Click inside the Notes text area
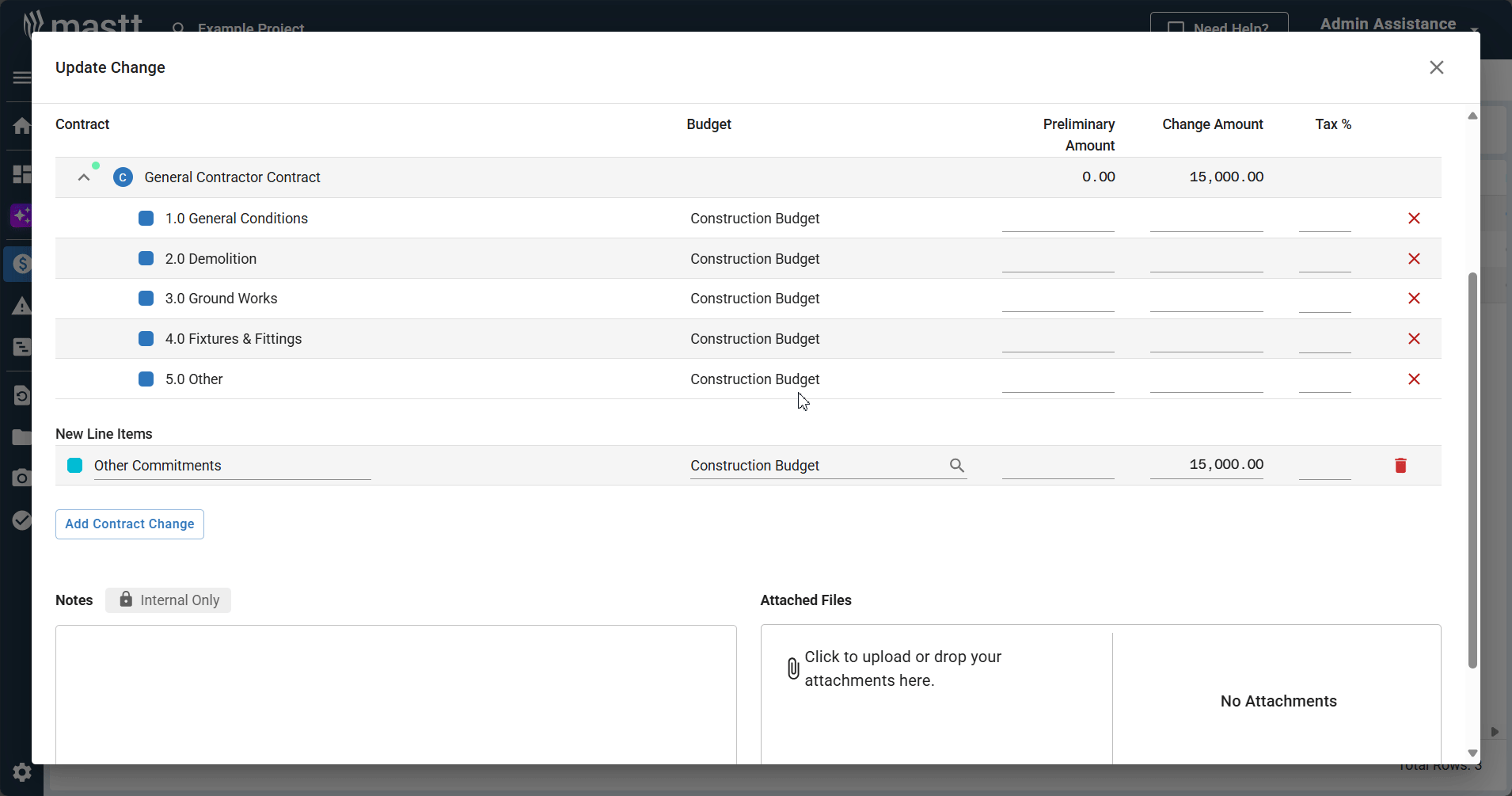This screenshot has width=1512, height=796. (396, 693)
